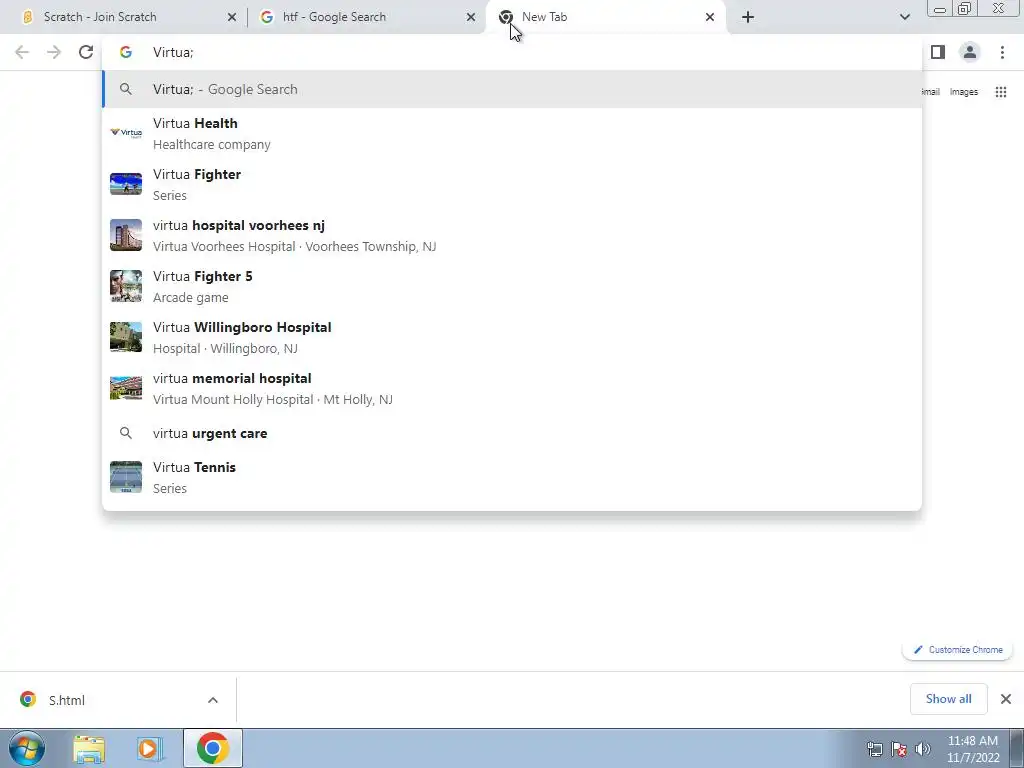
Task: Choose the Virtua Tennis series suggestion
Action: click(x=512, y=477)
